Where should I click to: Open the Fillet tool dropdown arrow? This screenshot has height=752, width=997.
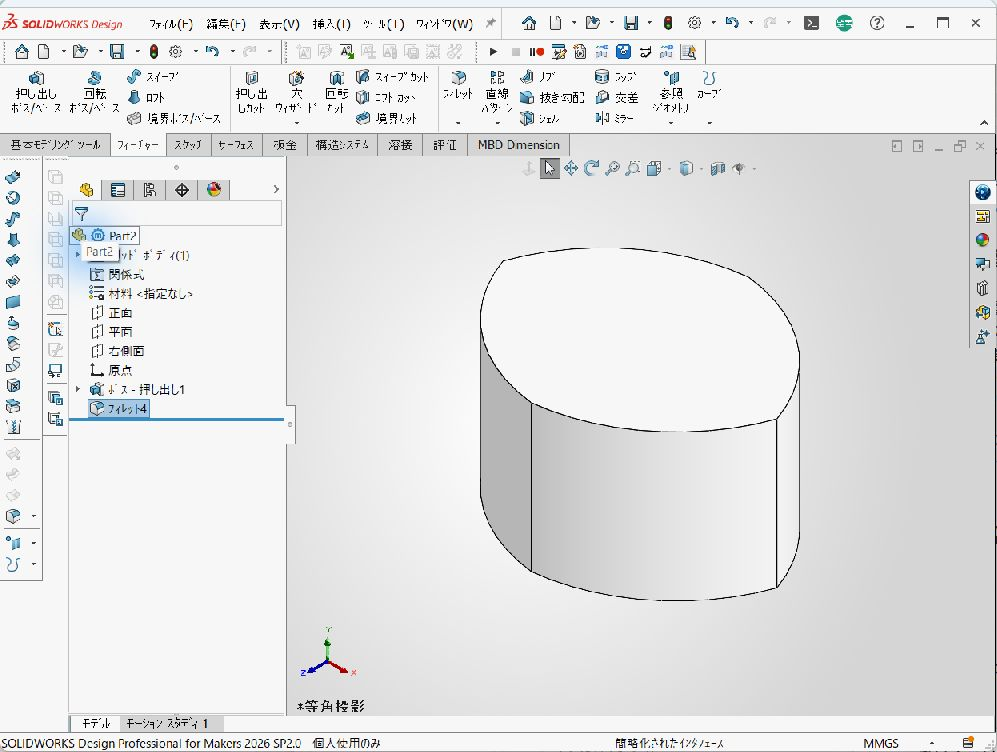(458, 123)
